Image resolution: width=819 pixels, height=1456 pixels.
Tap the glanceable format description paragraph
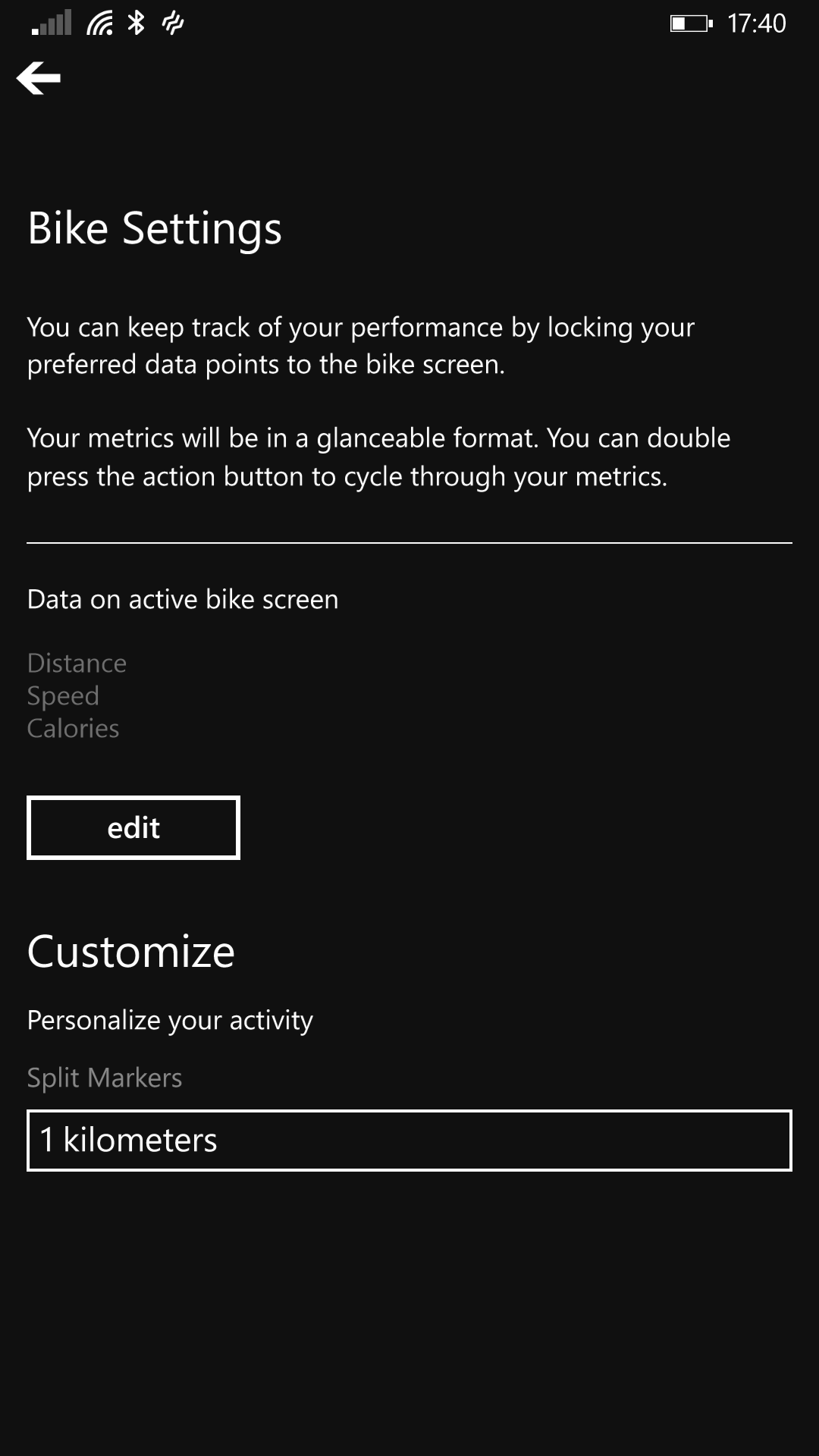click(379, 457)
